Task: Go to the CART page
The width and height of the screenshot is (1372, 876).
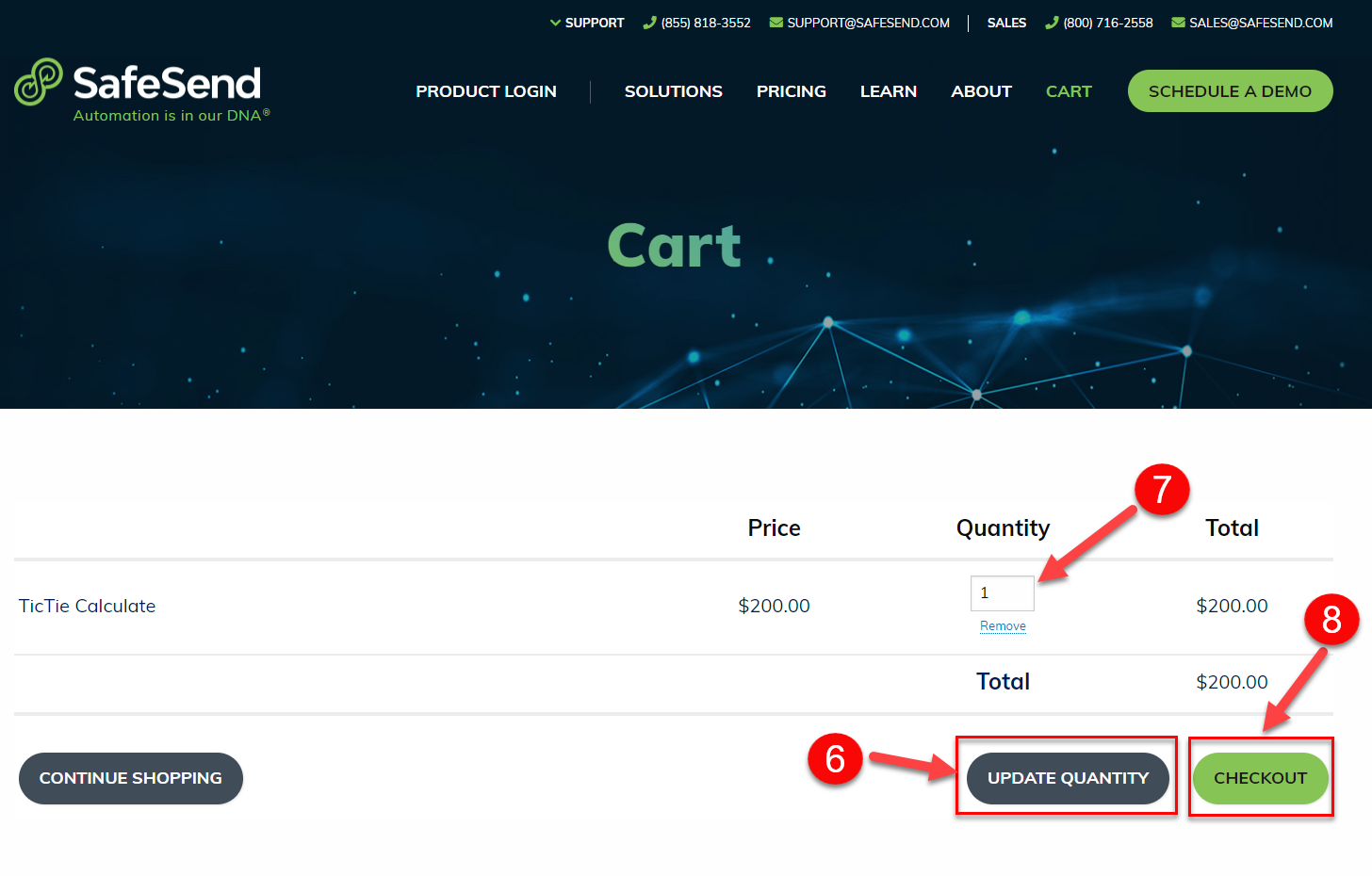Action: pos(1069,90)
